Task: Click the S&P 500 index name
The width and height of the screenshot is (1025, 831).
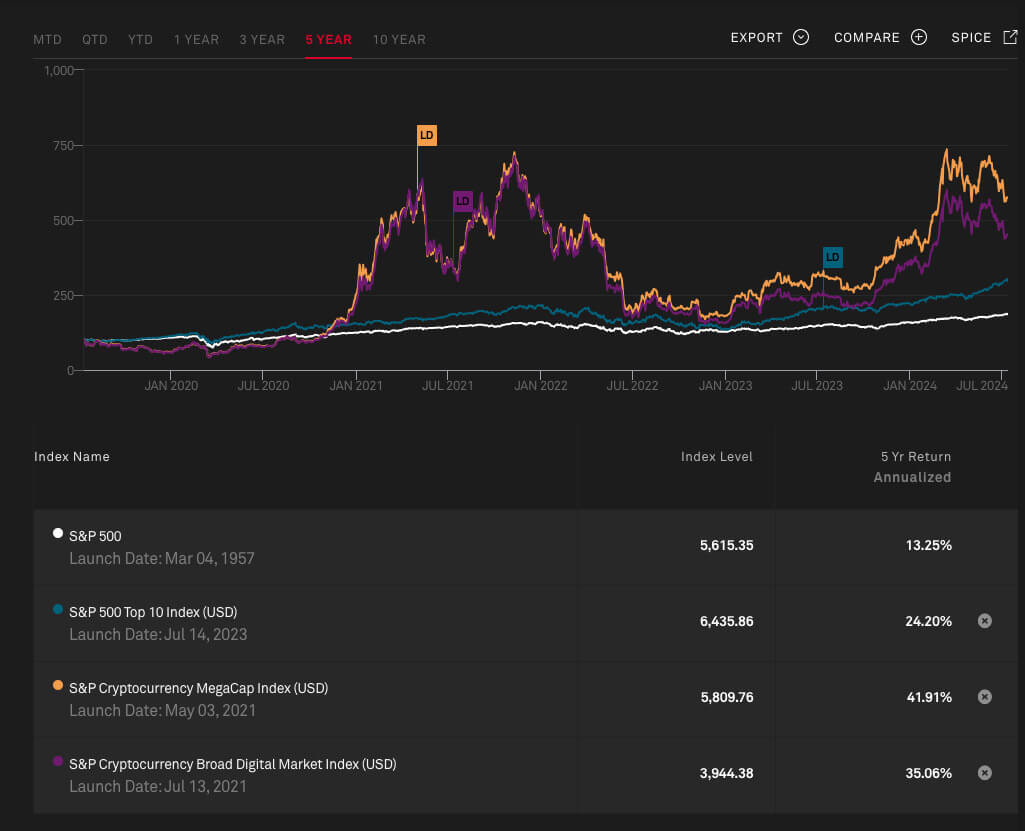Action: pyautogui.click(x=95, y=536)
